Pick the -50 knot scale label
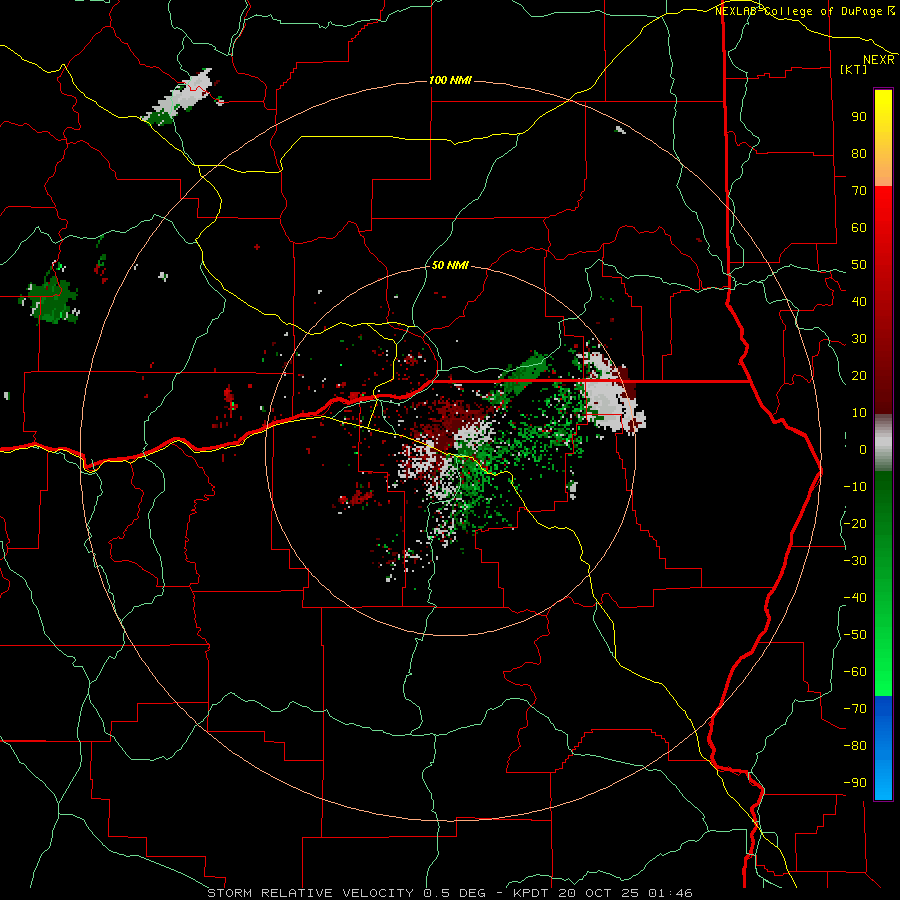The height and width of the screenshot is (900, 900). click(x=855, y=635)
